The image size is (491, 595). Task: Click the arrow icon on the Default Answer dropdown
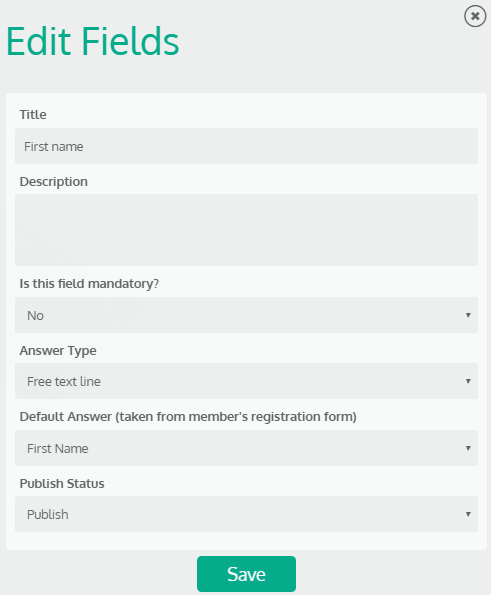(468, 448)
